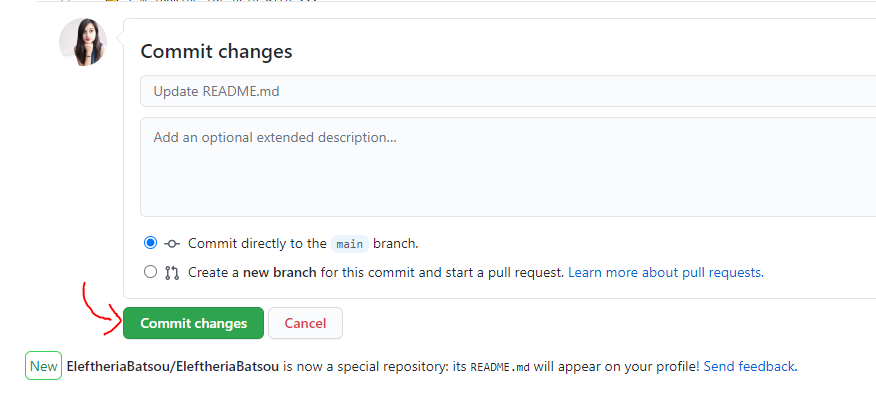Screen dimensions: 876x400
Task: Open 'Learn more about pull requests' link
Action: [x=665, y=272]
